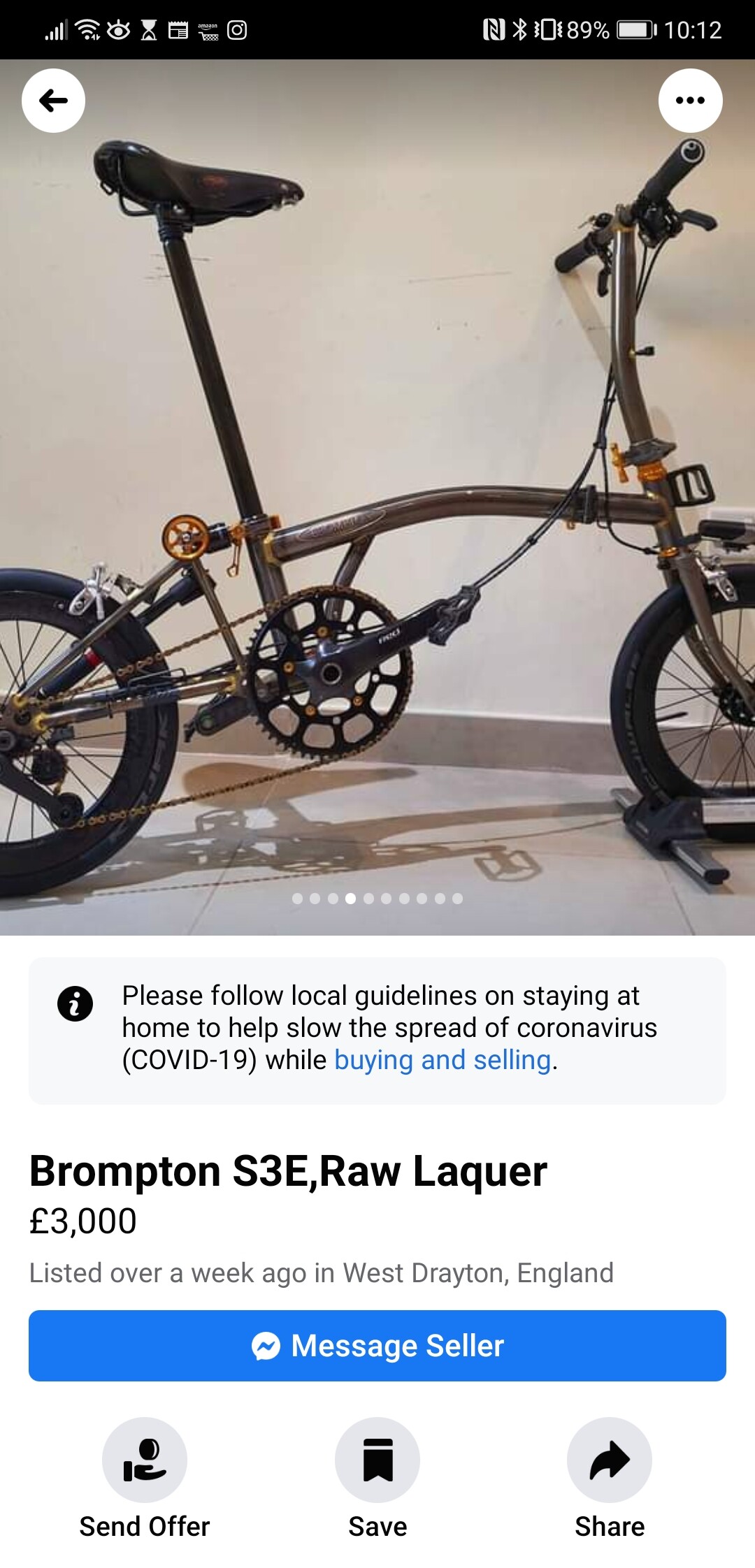Screen dimensions: 755x1568
Task: Tap the West Drayton, England location text
Action: [x=478, y=1273]
